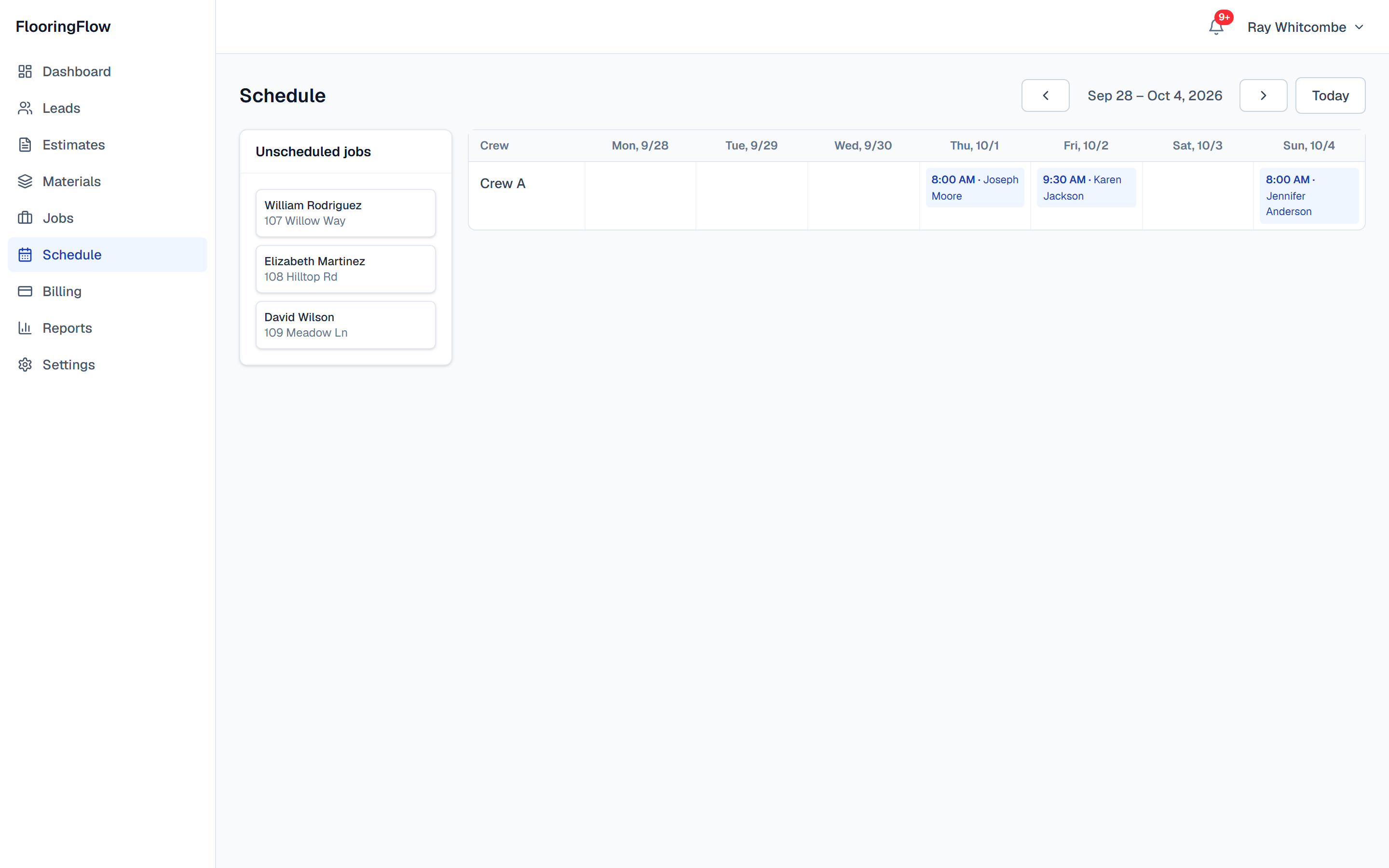Image resolution: width=1389 pixels, height=868 pixels.
Task: Click the Materials layers icon
Action: [x=25, y=181]
